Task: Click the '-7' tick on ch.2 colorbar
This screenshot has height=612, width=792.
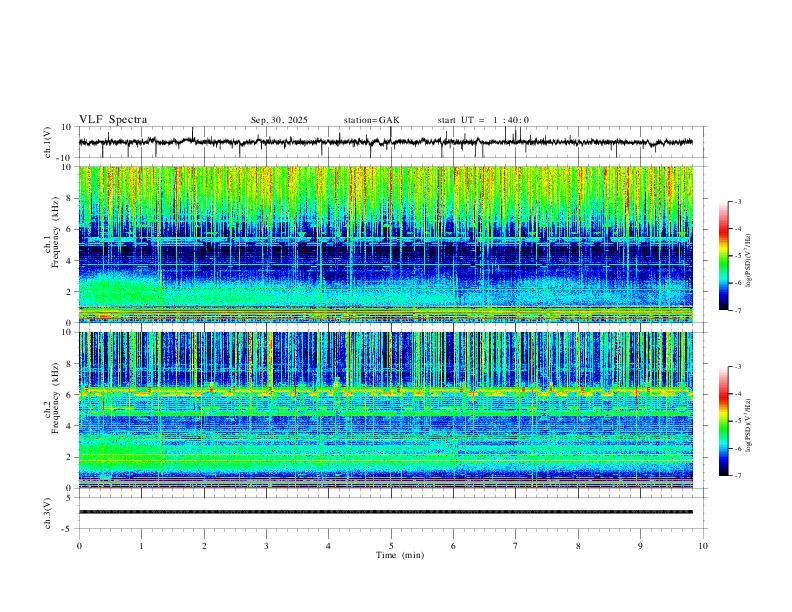Action: (x=738, y=476)
